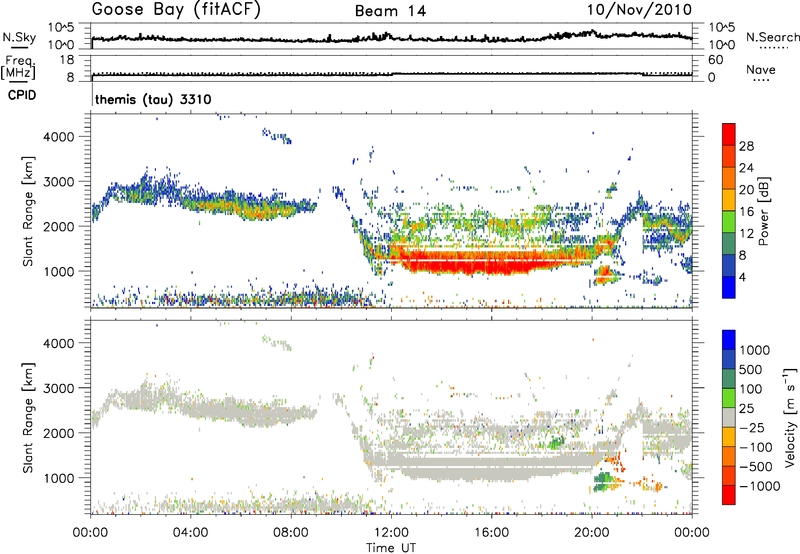Click the 'N.Sky' axis label
The height and width of the screenshot is (554, 800).
pos(19,38)
